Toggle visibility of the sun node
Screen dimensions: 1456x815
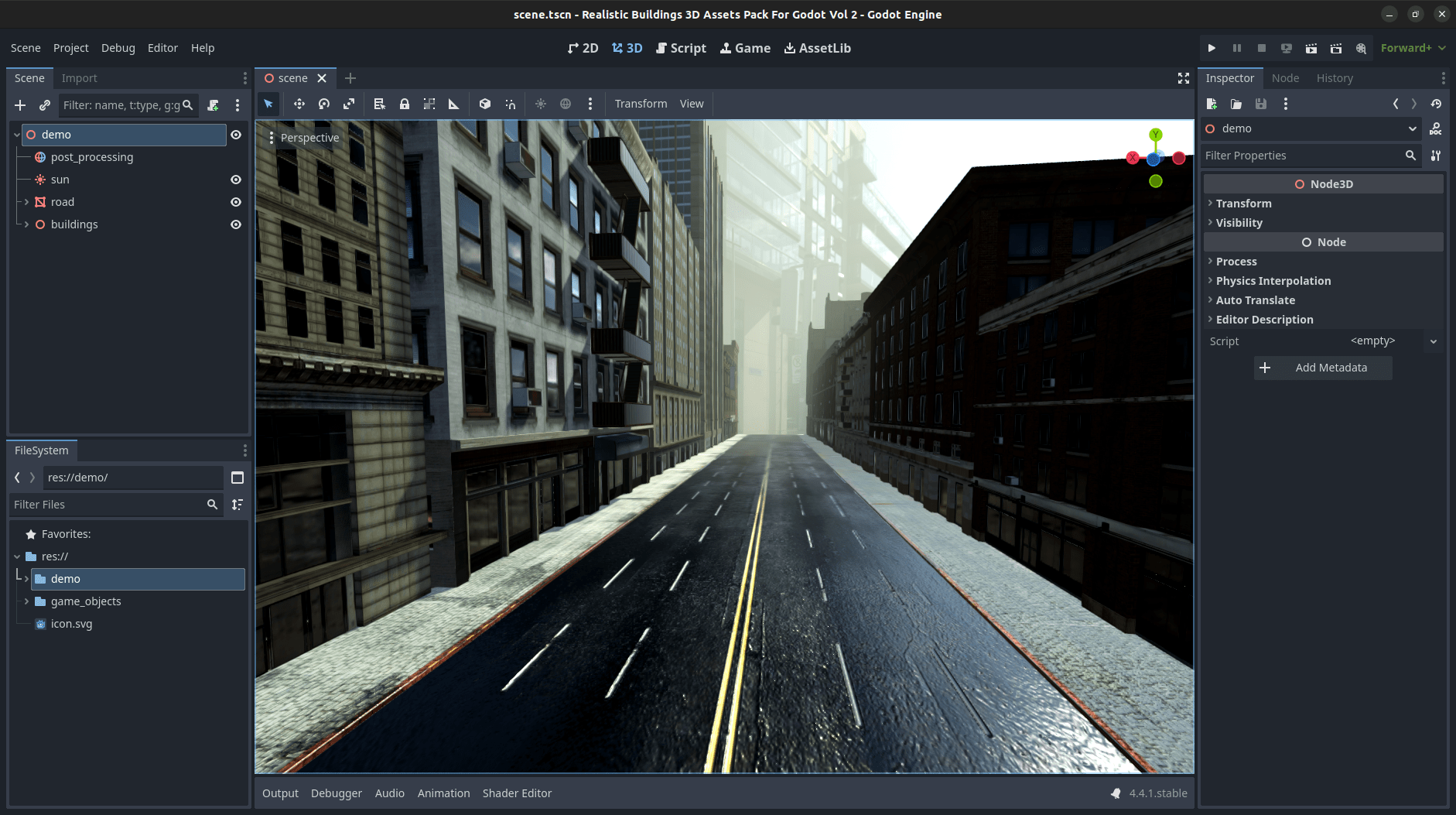235,179
